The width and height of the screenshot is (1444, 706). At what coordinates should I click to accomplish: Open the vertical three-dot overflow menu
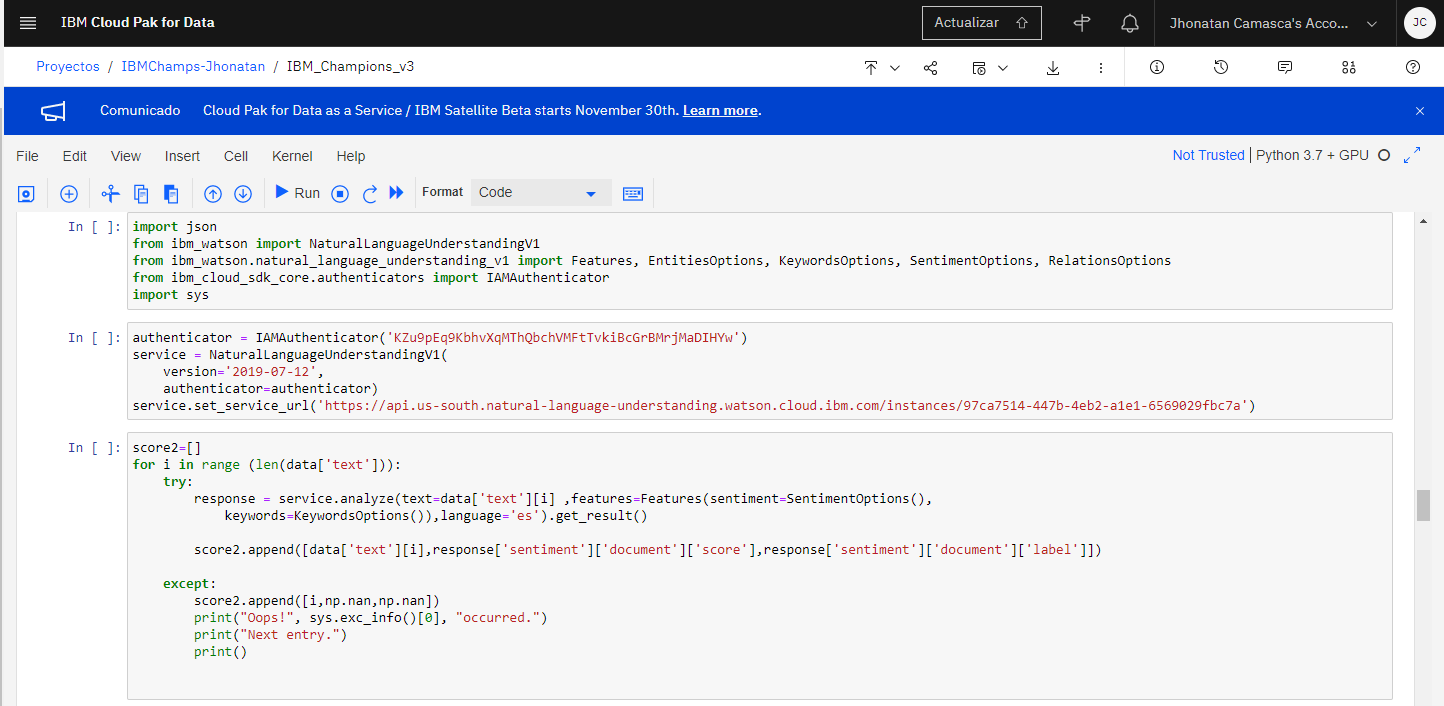point(1101,67)
